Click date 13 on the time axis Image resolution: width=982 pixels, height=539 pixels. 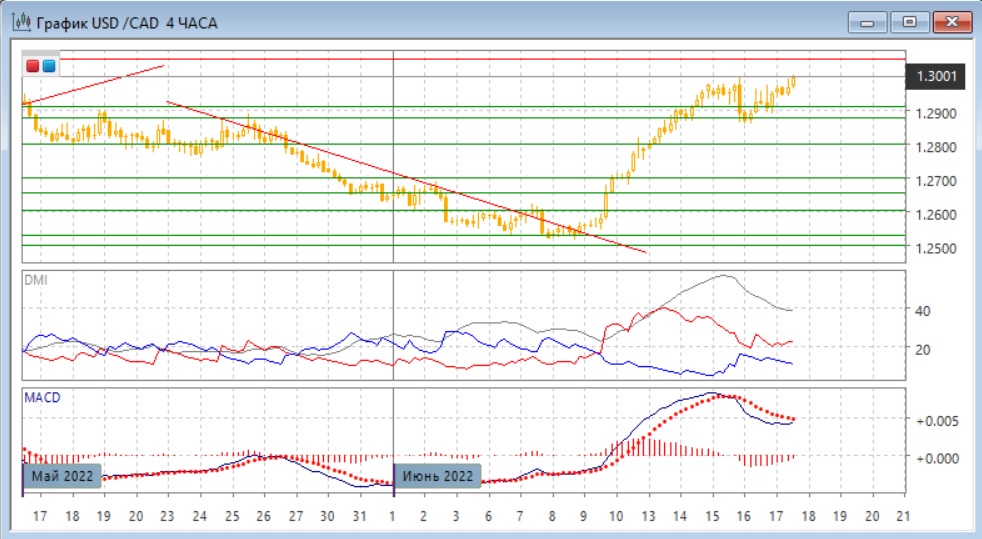(647, 517)
